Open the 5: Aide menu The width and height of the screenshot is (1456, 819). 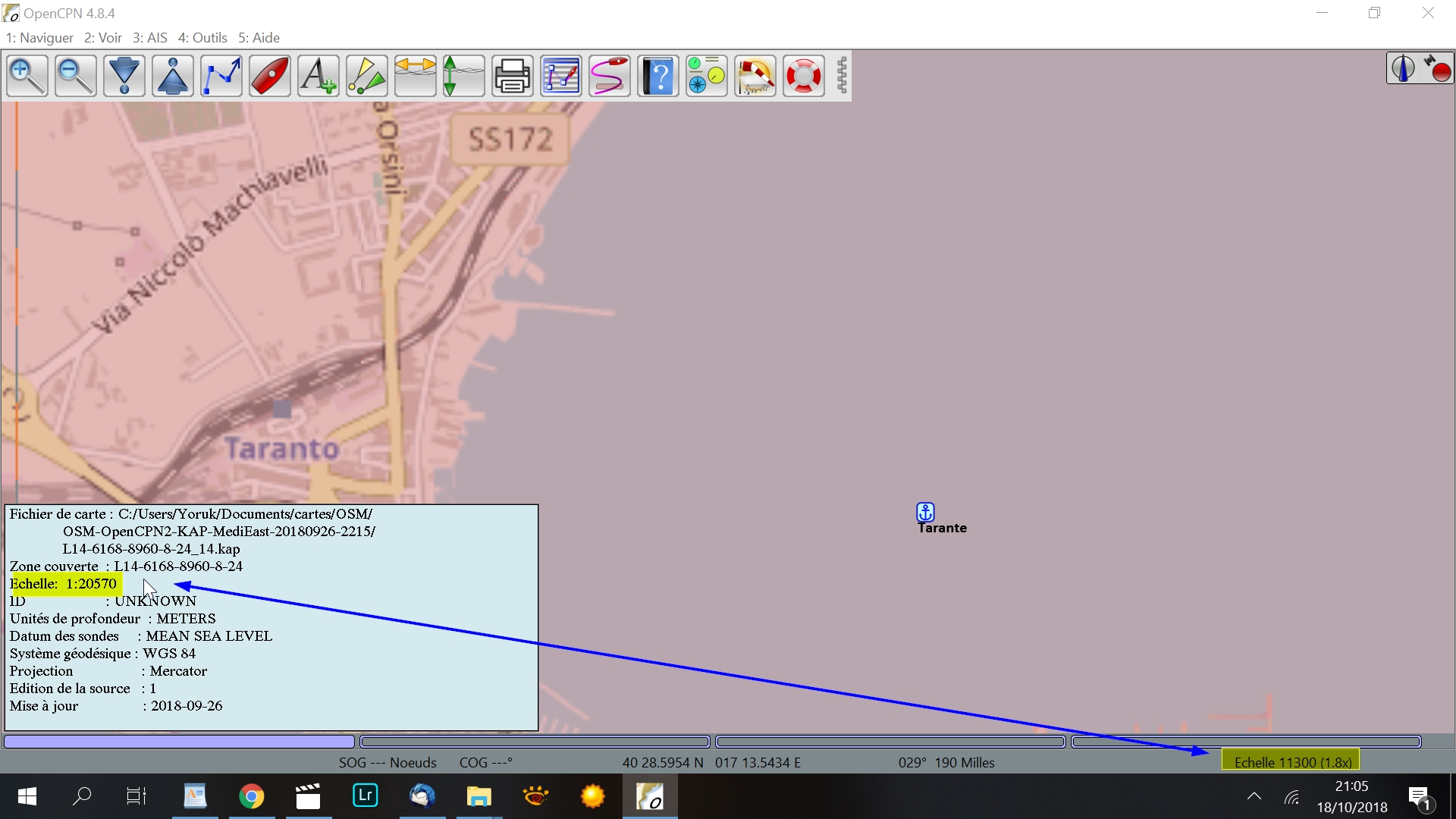[x=259, y=38]
